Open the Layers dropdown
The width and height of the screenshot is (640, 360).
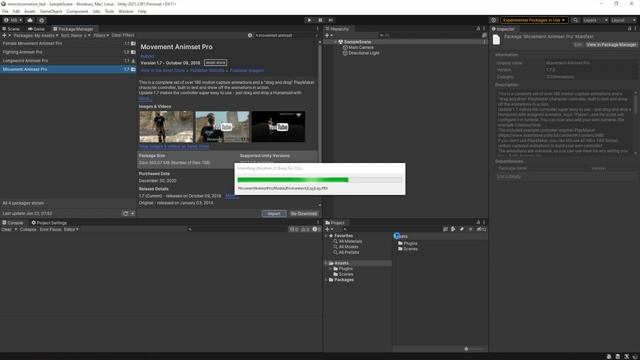tap(595, 20)
